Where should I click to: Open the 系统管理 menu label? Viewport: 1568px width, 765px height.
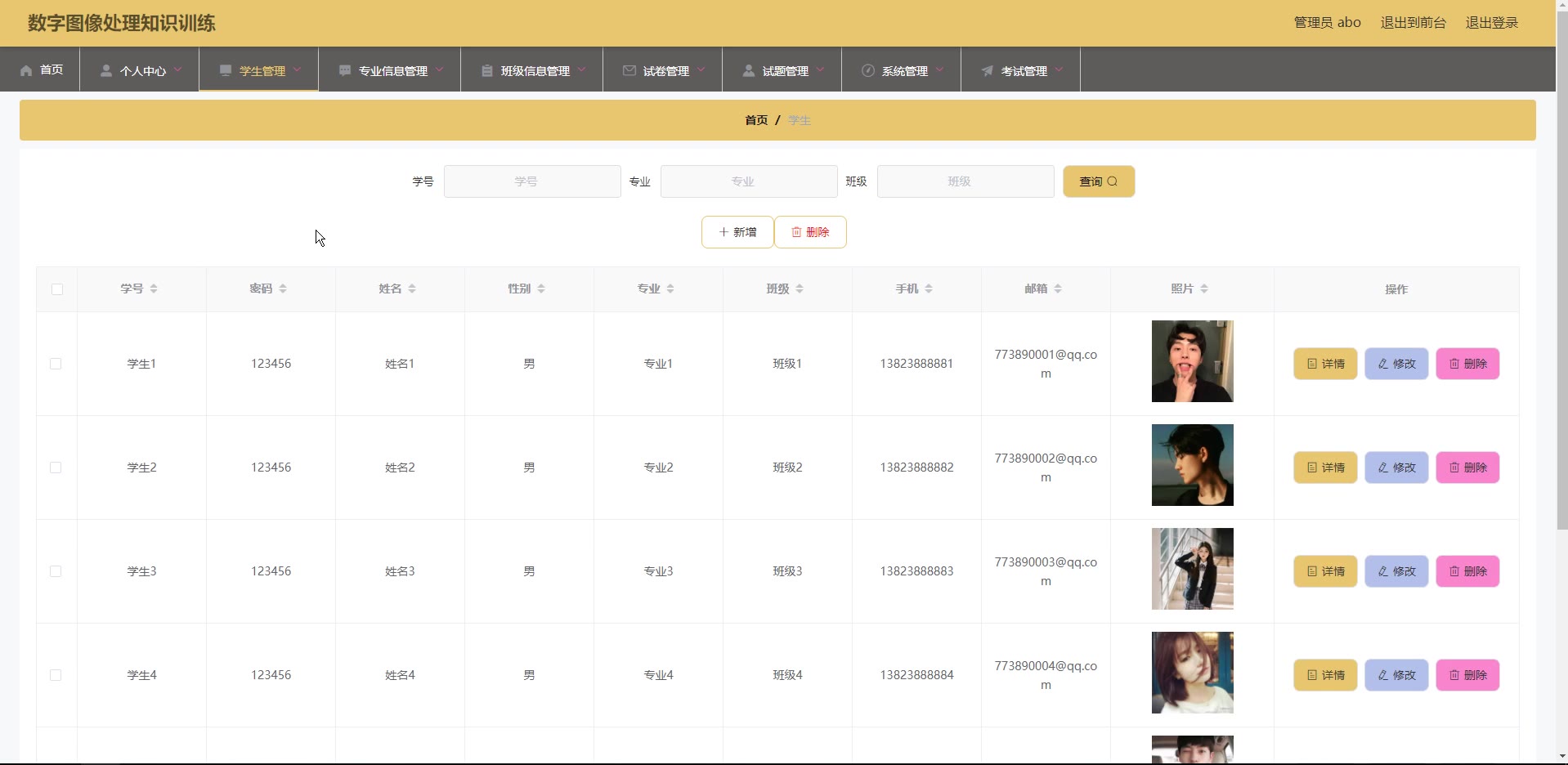[x=905, y=71]
